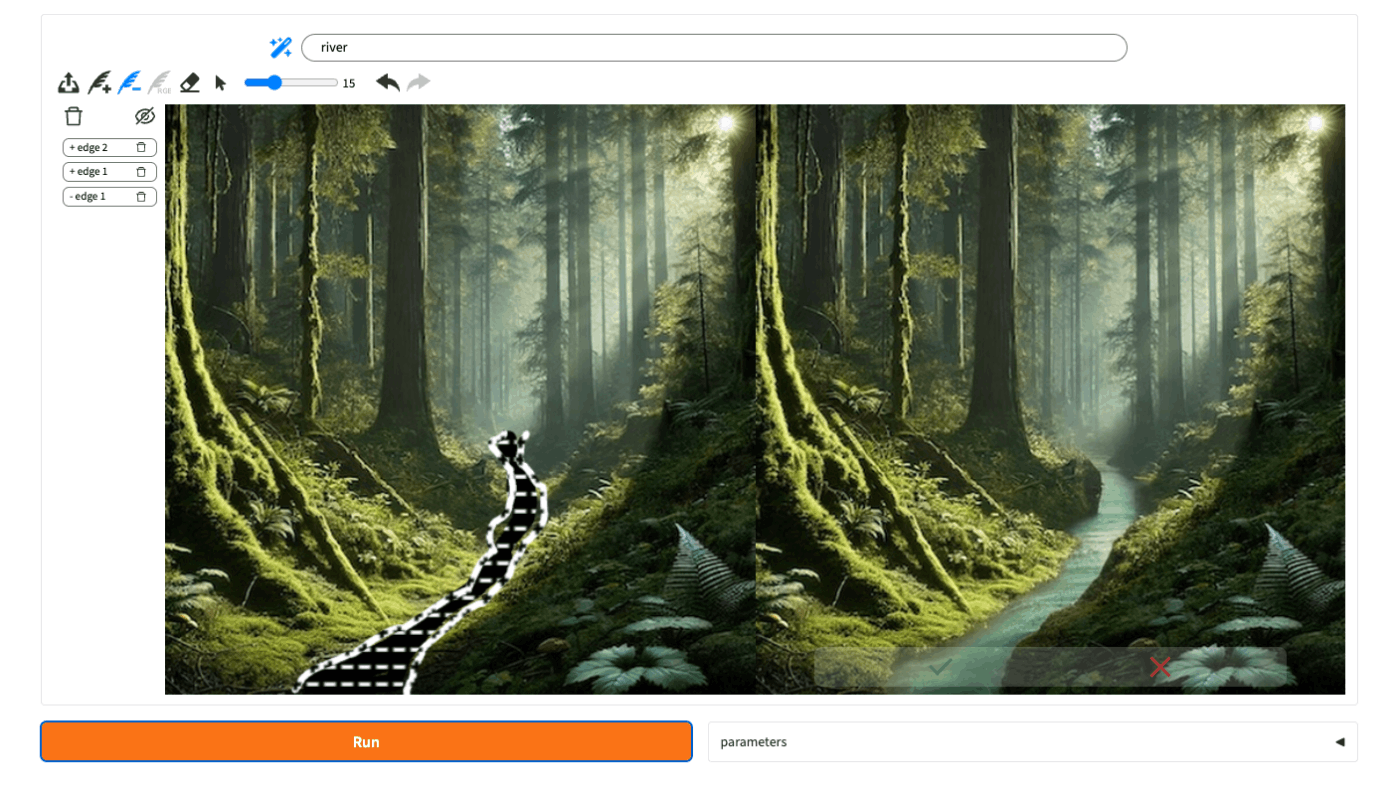Toggle the crossed-eye visibility icon
Image resolution: width=1400 pixels, height=797 pixels.
pos(145,116)
